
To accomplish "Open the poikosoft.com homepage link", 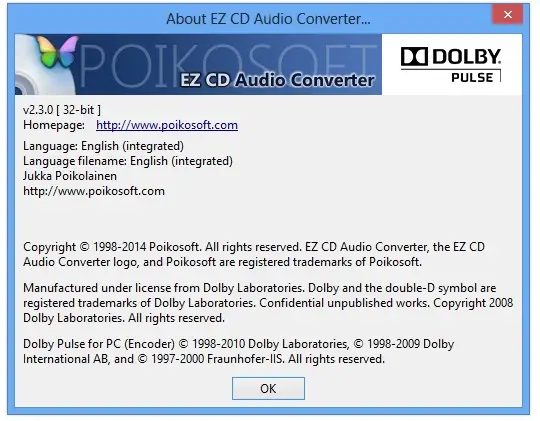I will point(167,125).
